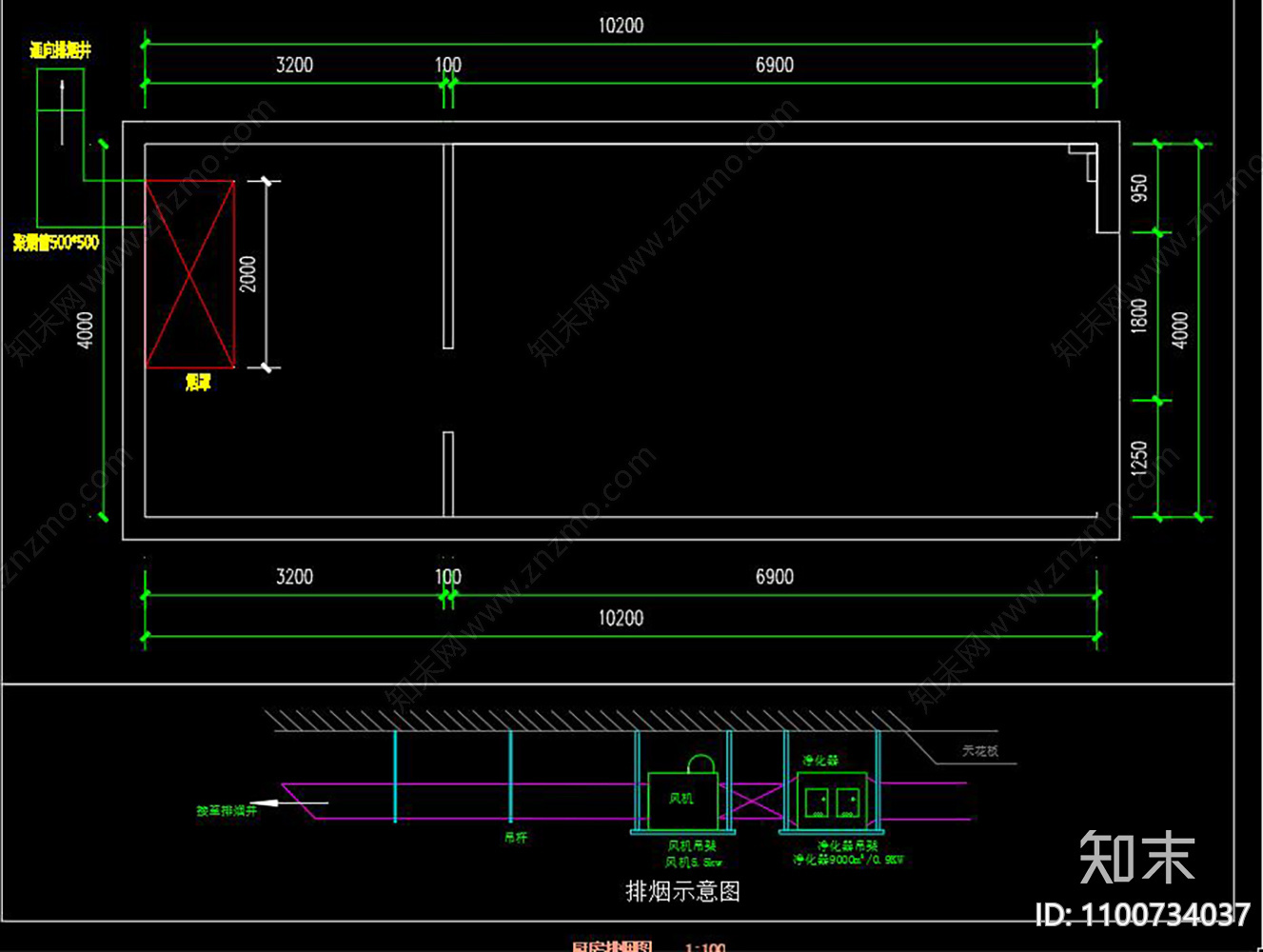Select the 净化器 purifier unit symbol
1263x952 pixels.
point(831,801)
